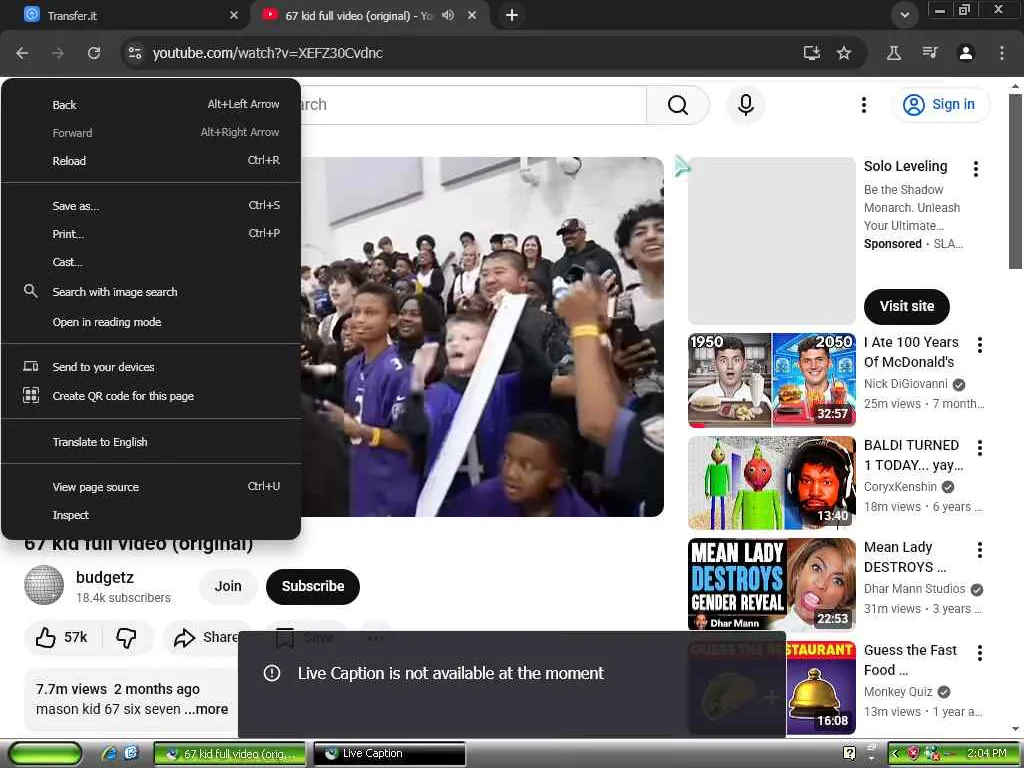Switch to Live Caption taskbar window
This screenshot has height=768, width=1024.
pyautogui.click(x=389, y=754)
